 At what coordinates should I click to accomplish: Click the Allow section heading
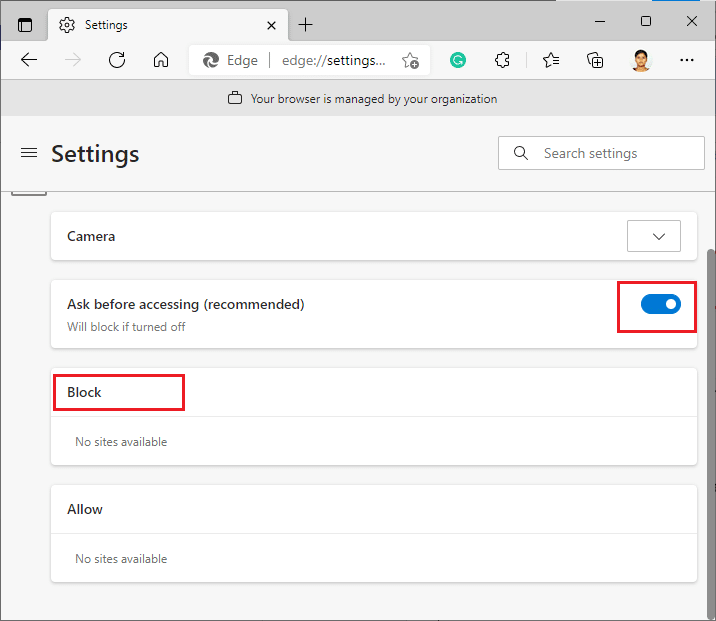[x=85, y=509]
